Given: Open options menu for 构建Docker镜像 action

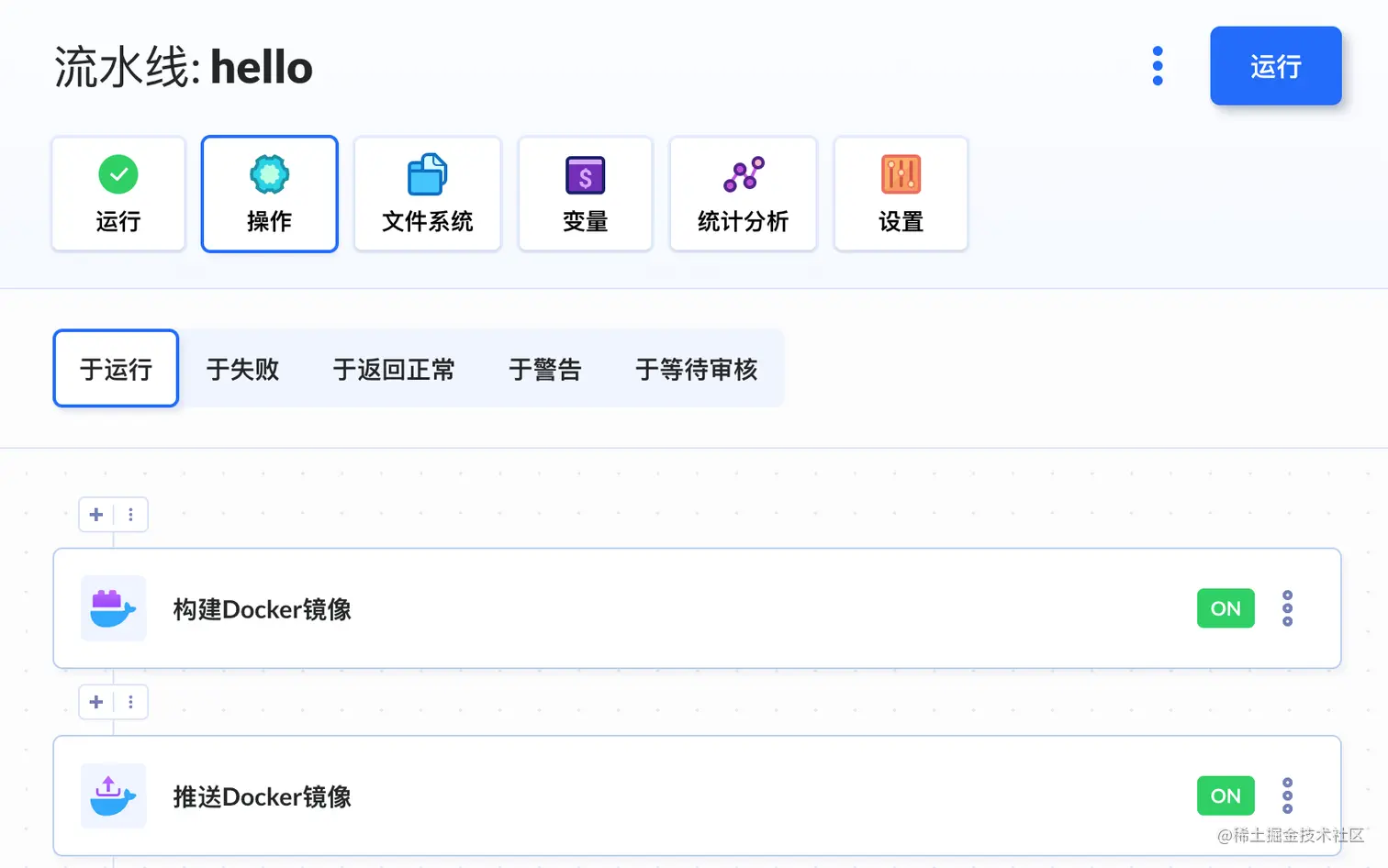Looking at the screenshot, I should click(1287, 608).
